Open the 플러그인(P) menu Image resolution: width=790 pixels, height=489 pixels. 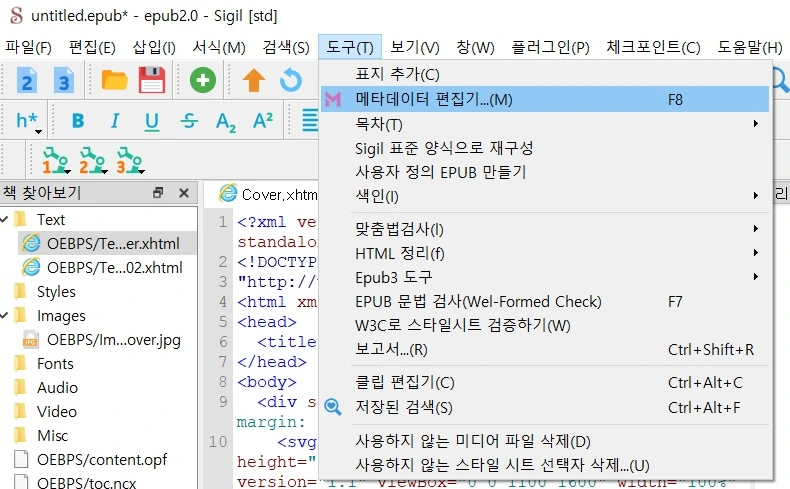[x=550, y=47]
